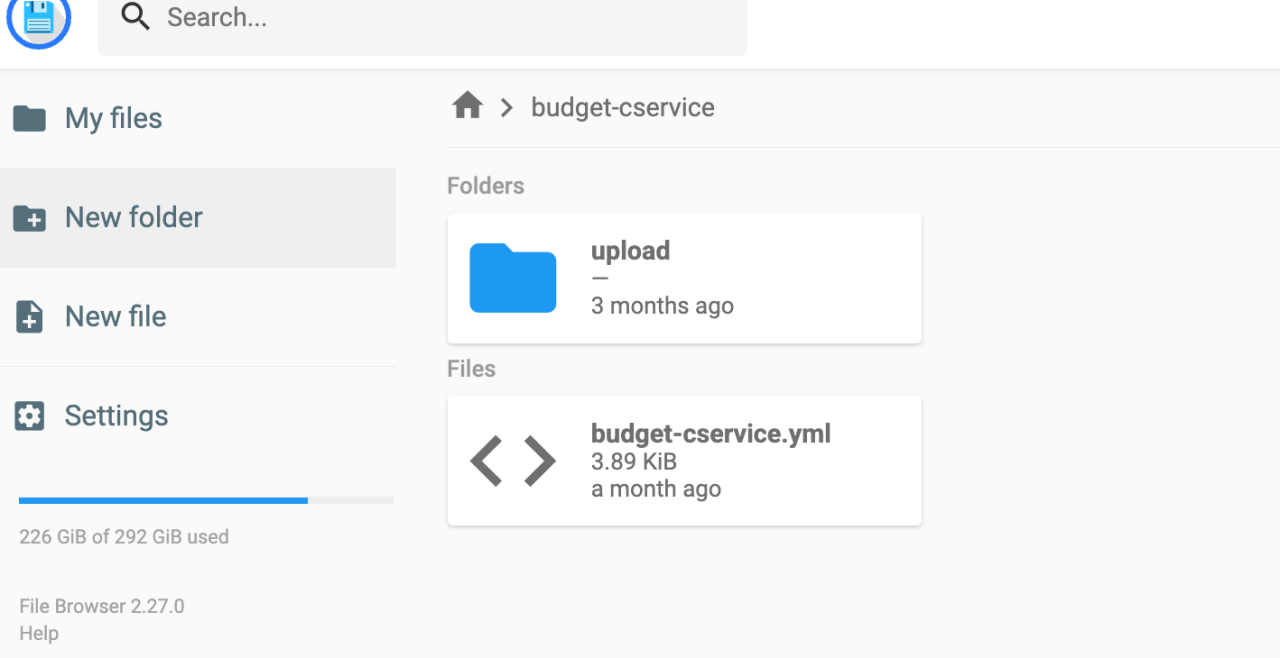The height and width of the screenshot is (658, 1280).
Task: Select the New file text label
Action: tap(116, 316)
